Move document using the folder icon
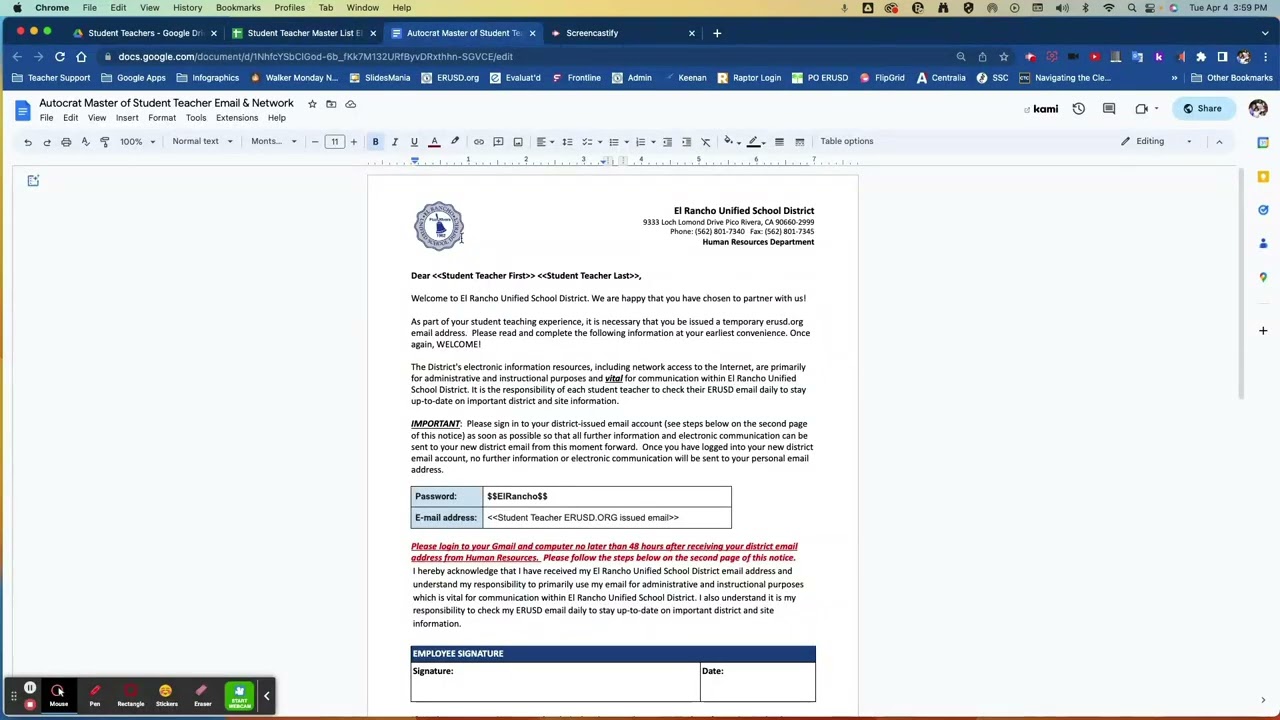 tap(331, 104)
